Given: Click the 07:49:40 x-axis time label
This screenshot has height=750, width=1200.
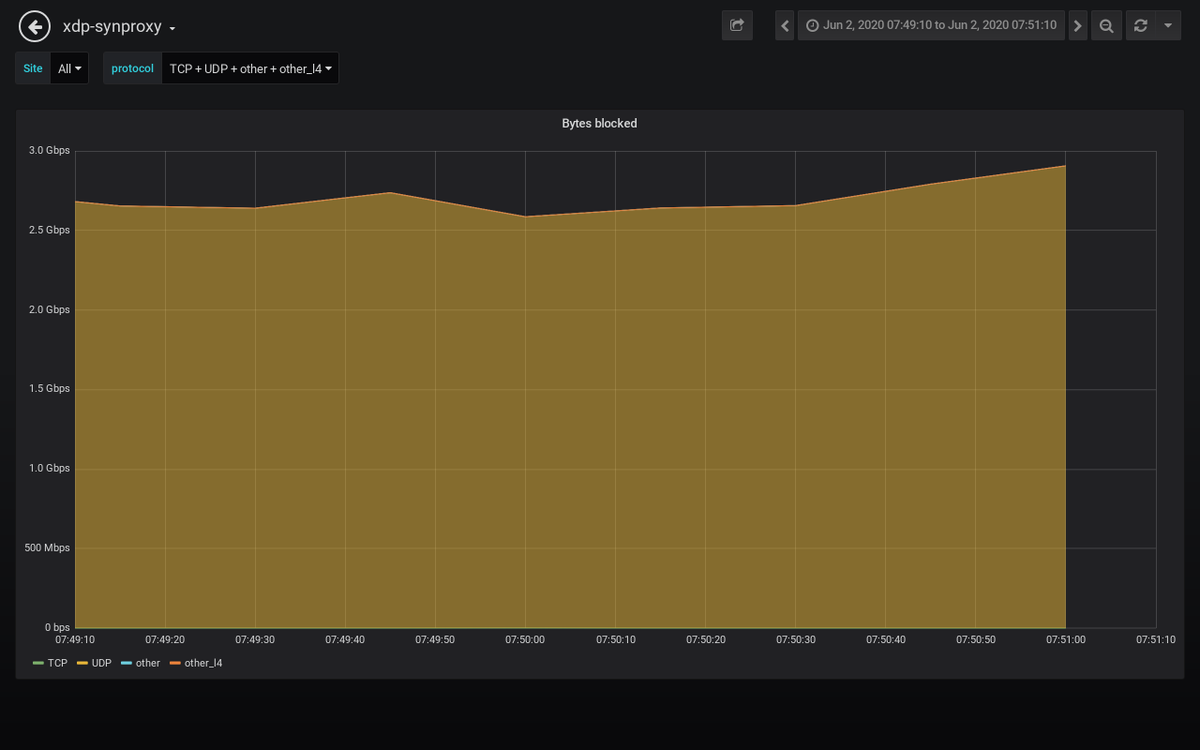Looking at the screenshot, I should point(345,639).
